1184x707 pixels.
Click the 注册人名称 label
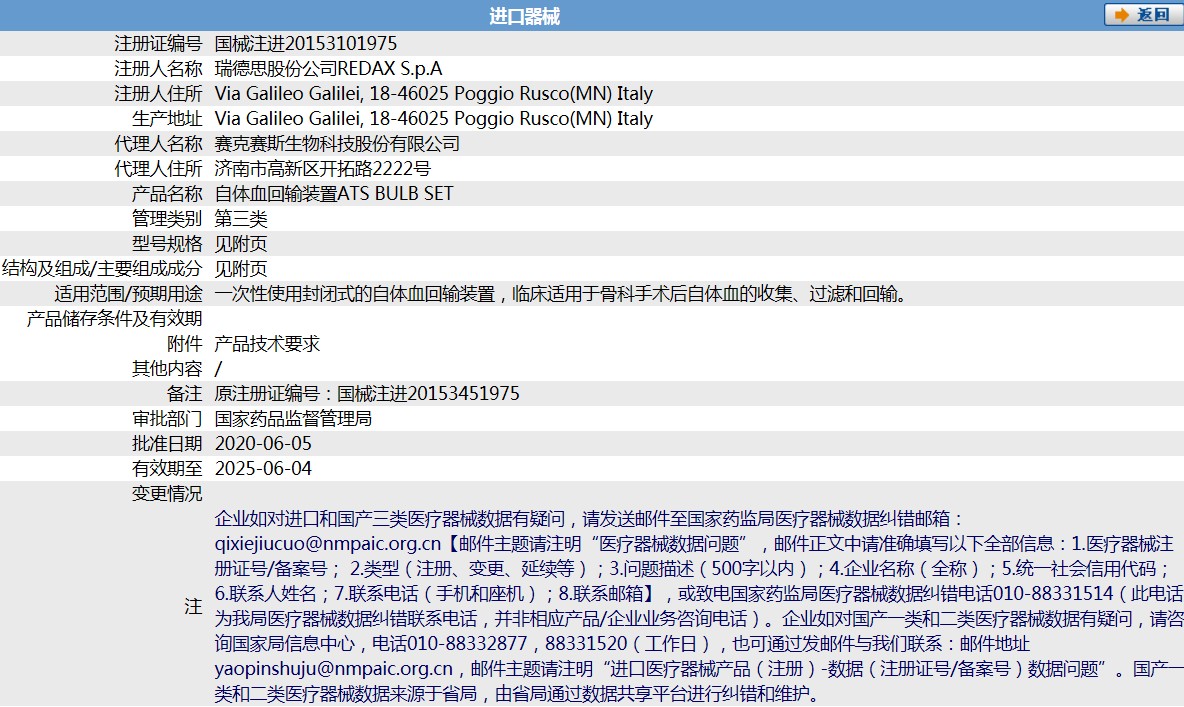159,69
